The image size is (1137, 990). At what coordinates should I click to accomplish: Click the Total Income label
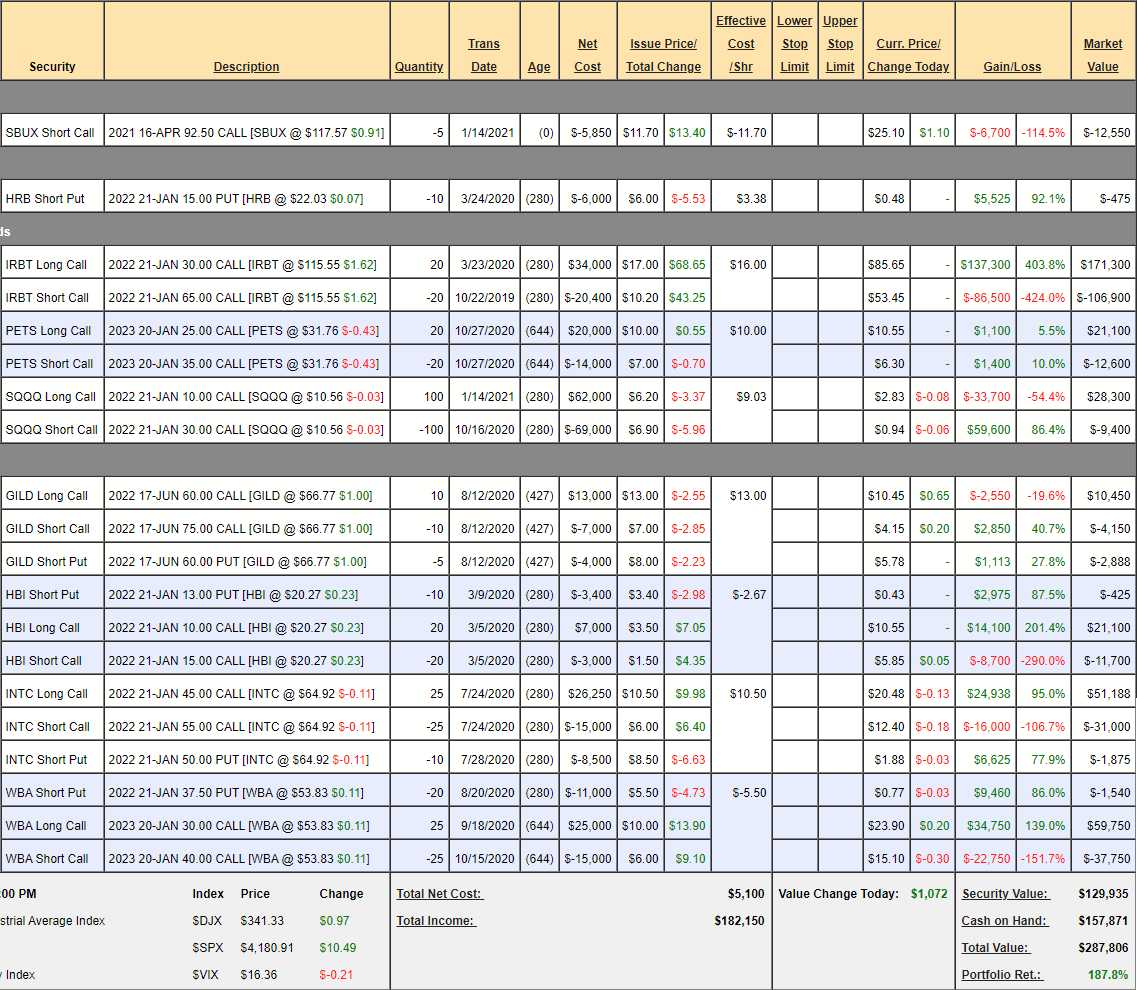coord(436,921)
